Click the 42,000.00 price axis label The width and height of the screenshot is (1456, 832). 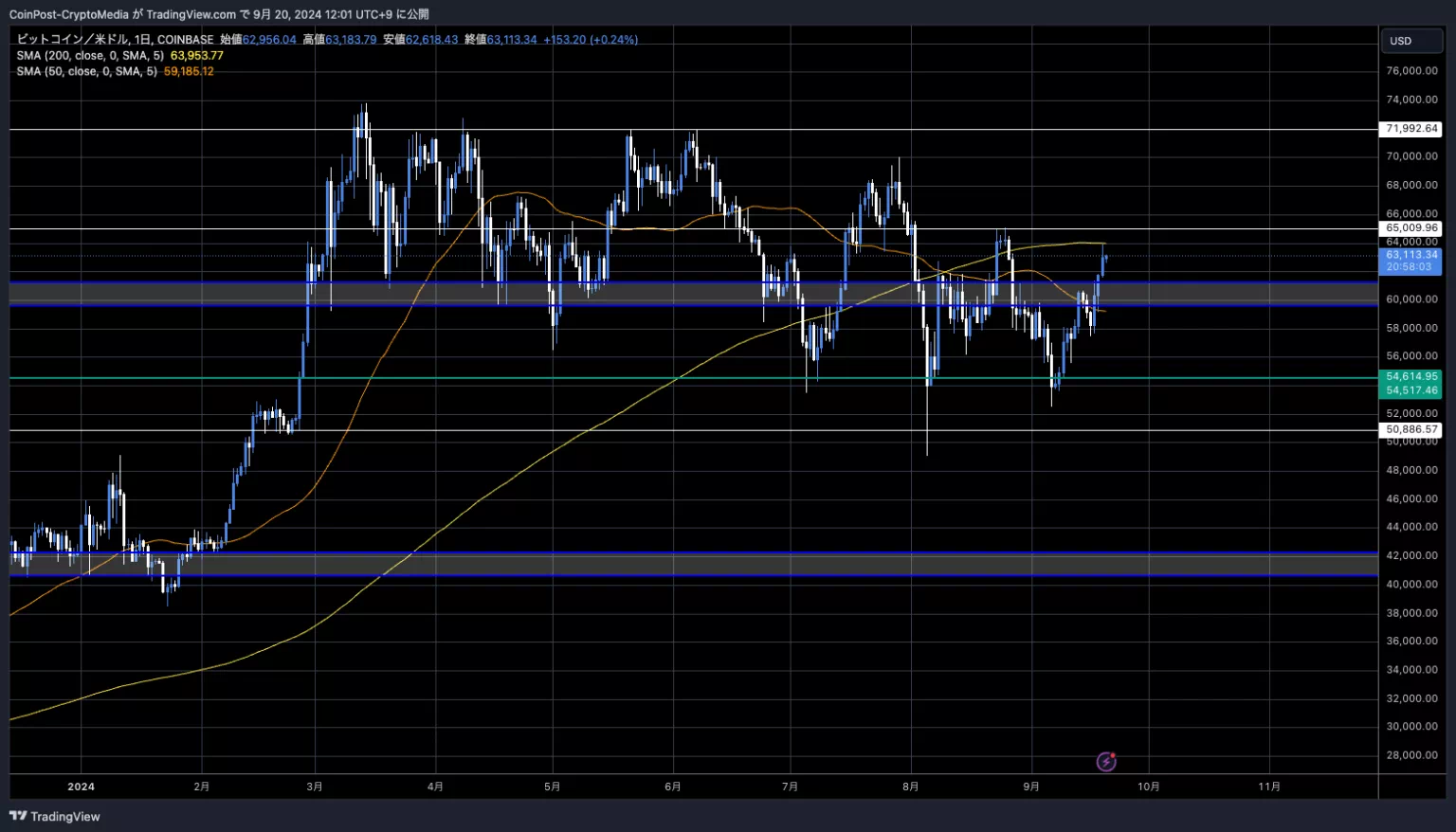tap(1411, 555)
